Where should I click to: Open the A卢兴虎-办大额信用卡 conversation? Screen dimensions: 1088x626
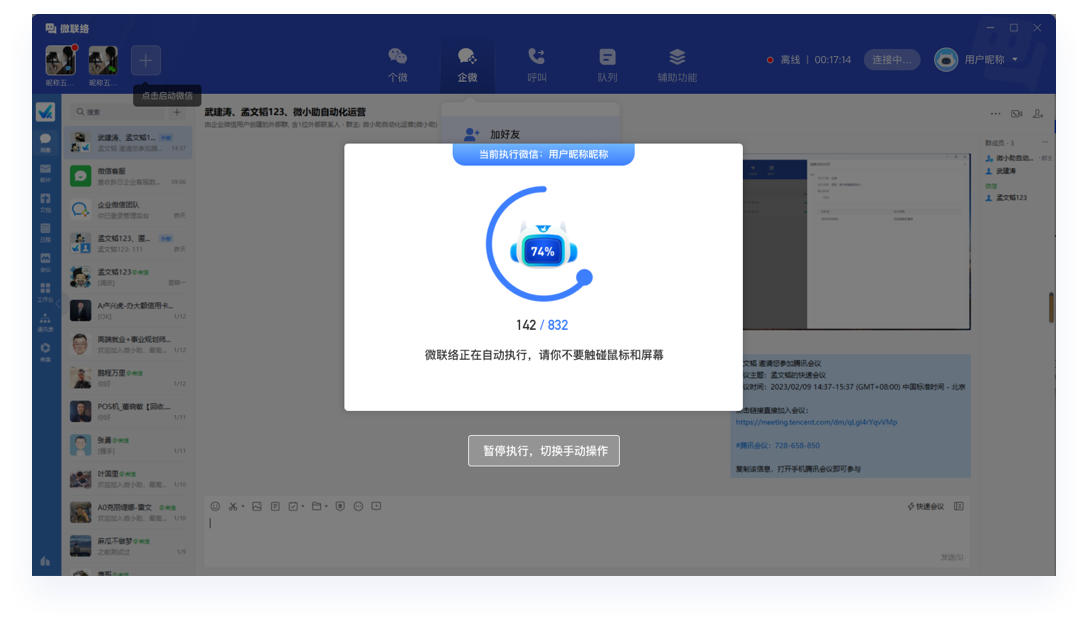click(128, 310)
